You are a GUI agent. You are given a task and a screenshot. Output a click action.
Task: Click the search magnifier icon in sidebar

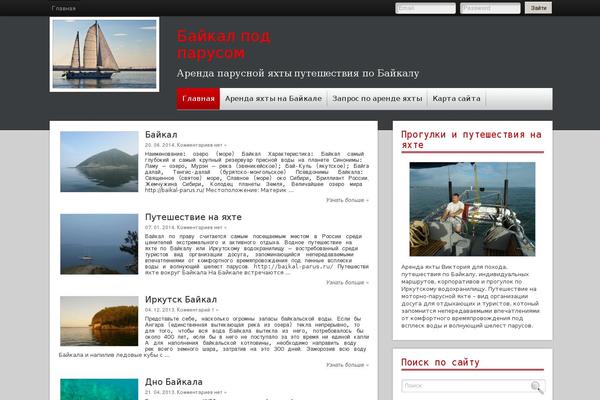pyautogui.click(x=537, y=387)
